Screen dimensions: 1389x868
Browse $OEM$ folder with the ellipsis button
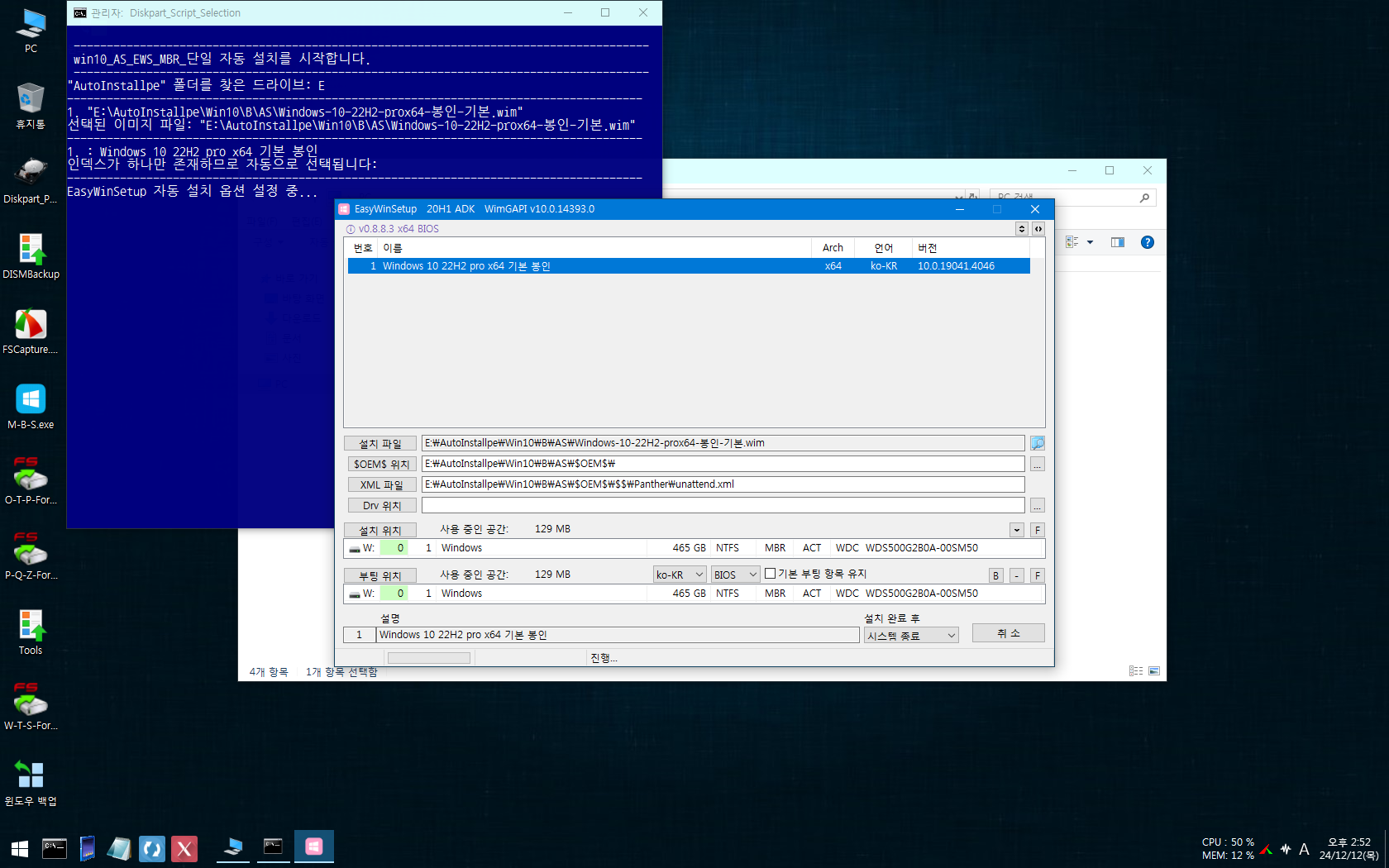point(1038,465)
